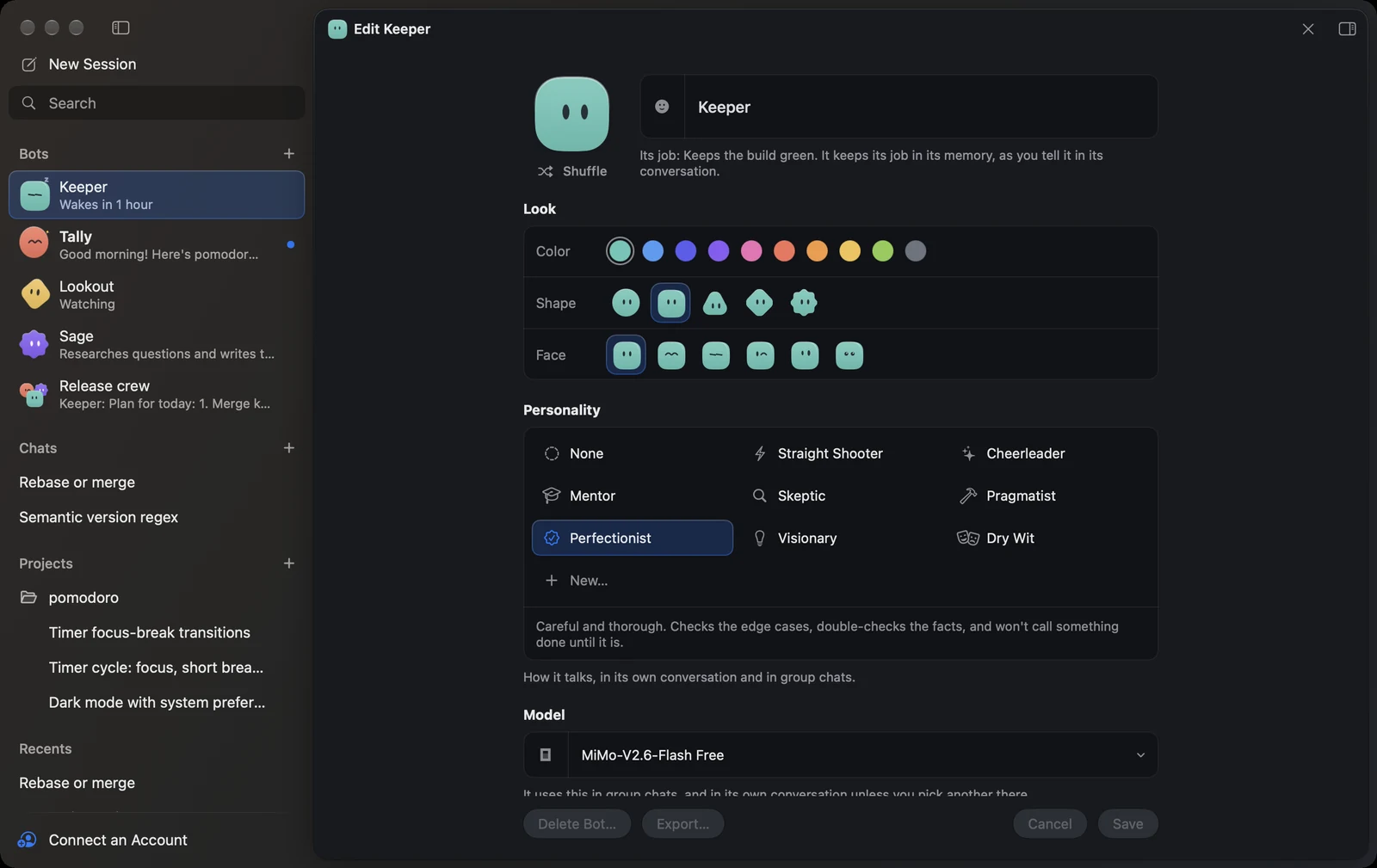Open the emoji picker beside the Keeper name
The image size is (1377, 868).
coord(662,107)
